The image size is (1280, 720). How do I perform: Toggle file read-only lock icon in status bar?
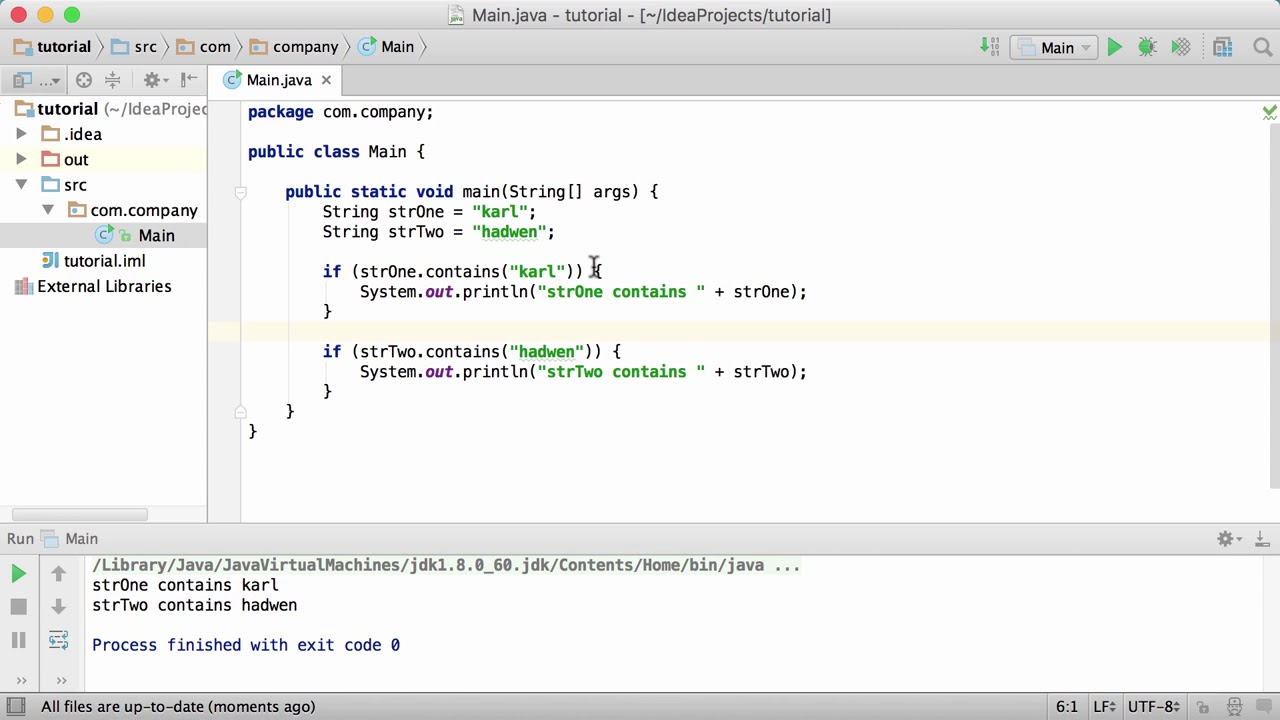(x=1203, y=707)
